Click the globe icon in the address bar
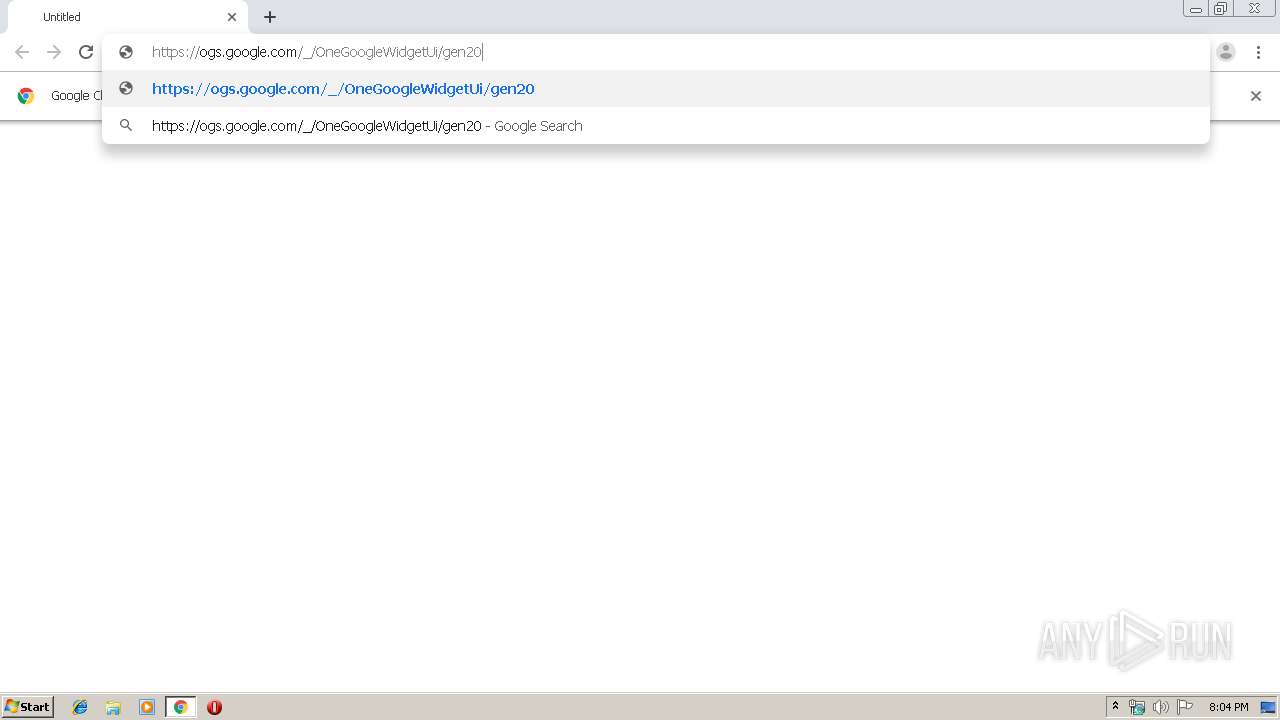 click(x=126, y=52)
